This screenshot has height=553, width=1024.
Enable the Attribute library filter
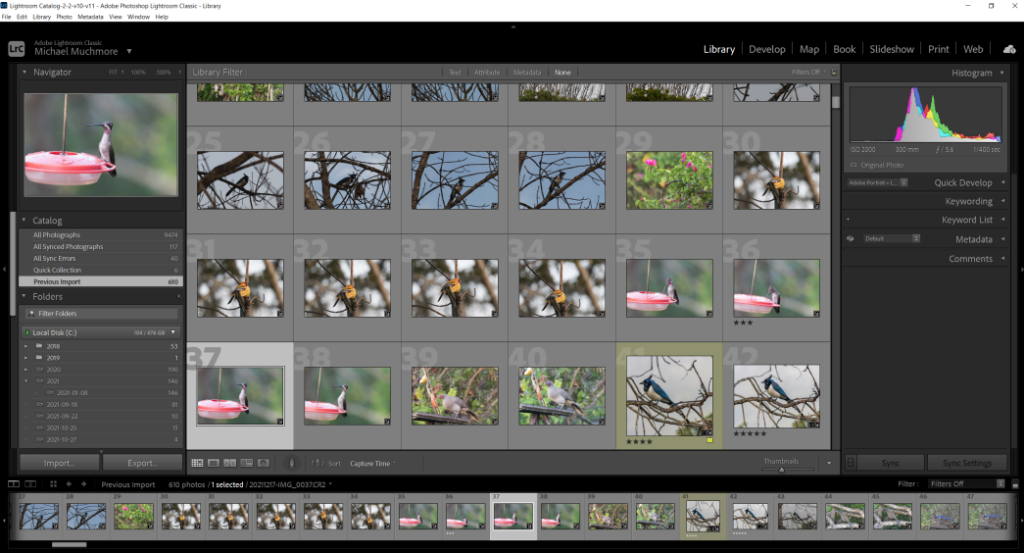tap(487, 73)
